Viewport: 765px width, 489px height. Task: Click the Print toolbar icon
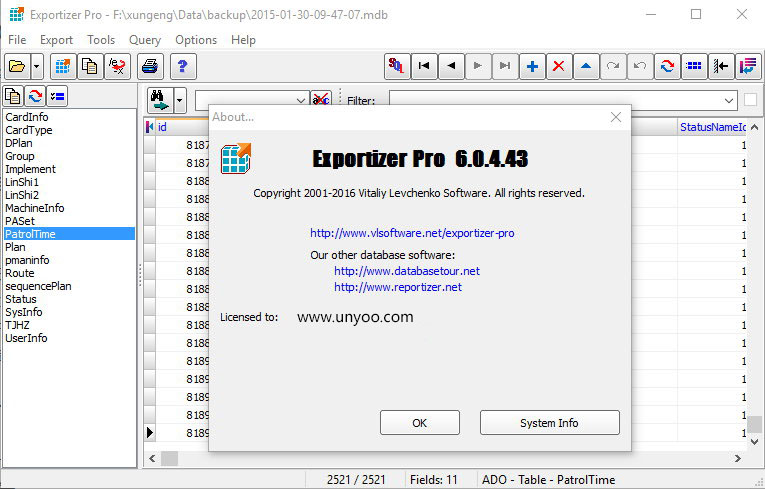point(150,66)
